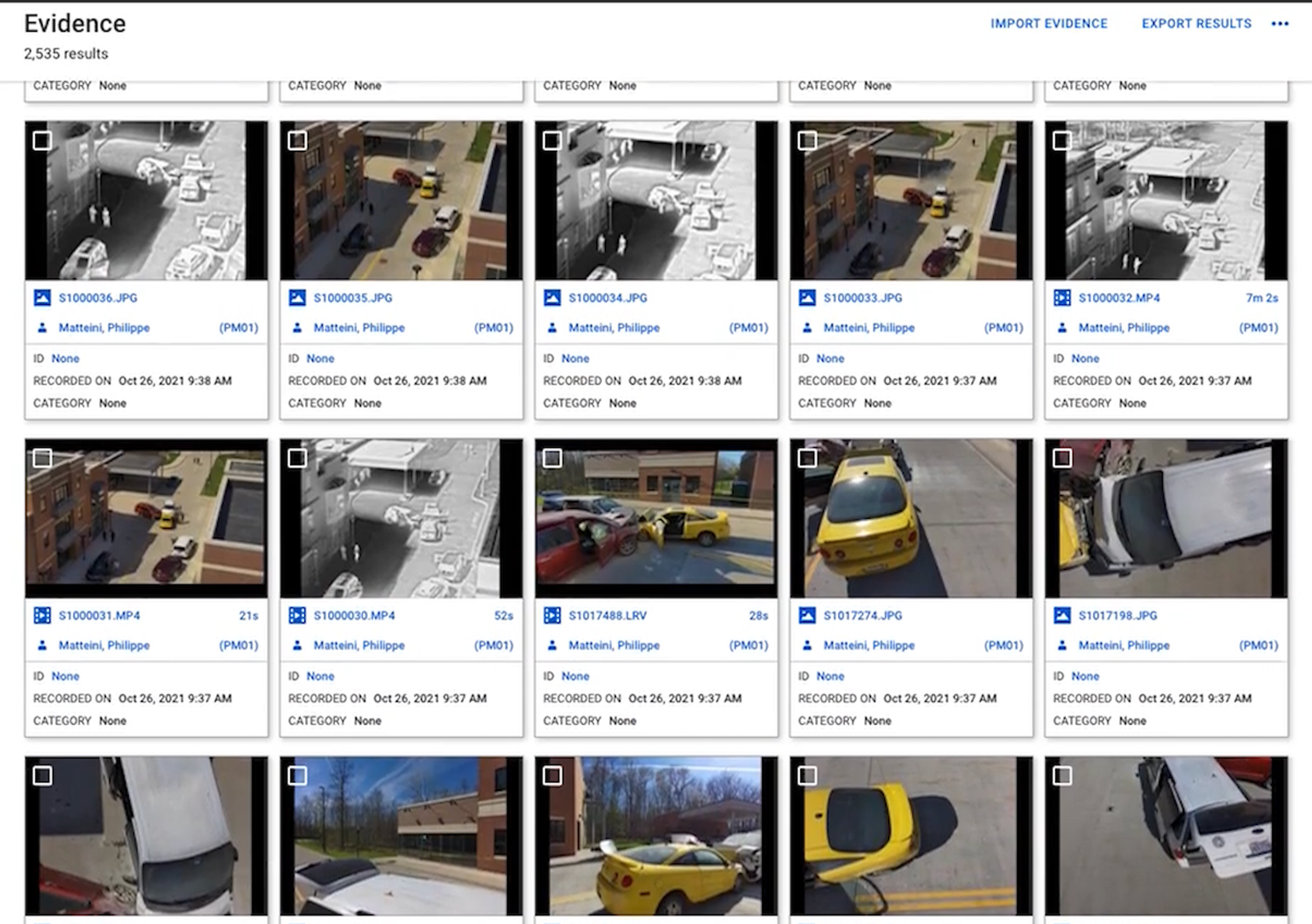Check the box on S1000032.MP4 thumbnail
Viewport: 1312px width, 924px height.
pos(1062,140)
